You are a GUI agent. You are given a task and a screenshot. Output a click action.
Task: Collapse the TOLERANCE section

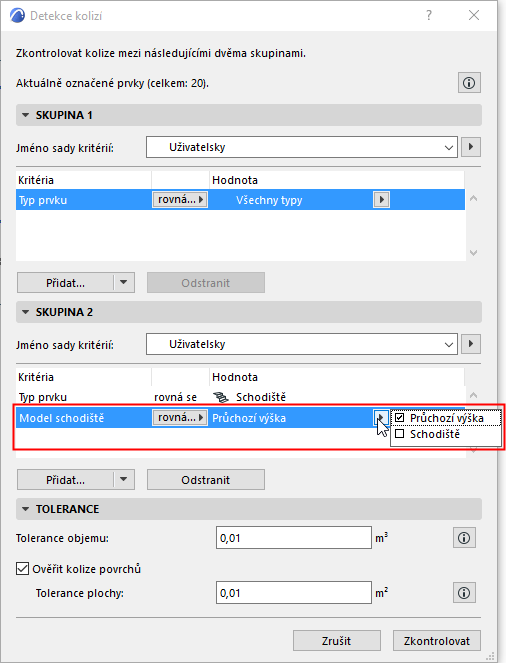pyautogui.click(x=25, y=509)
